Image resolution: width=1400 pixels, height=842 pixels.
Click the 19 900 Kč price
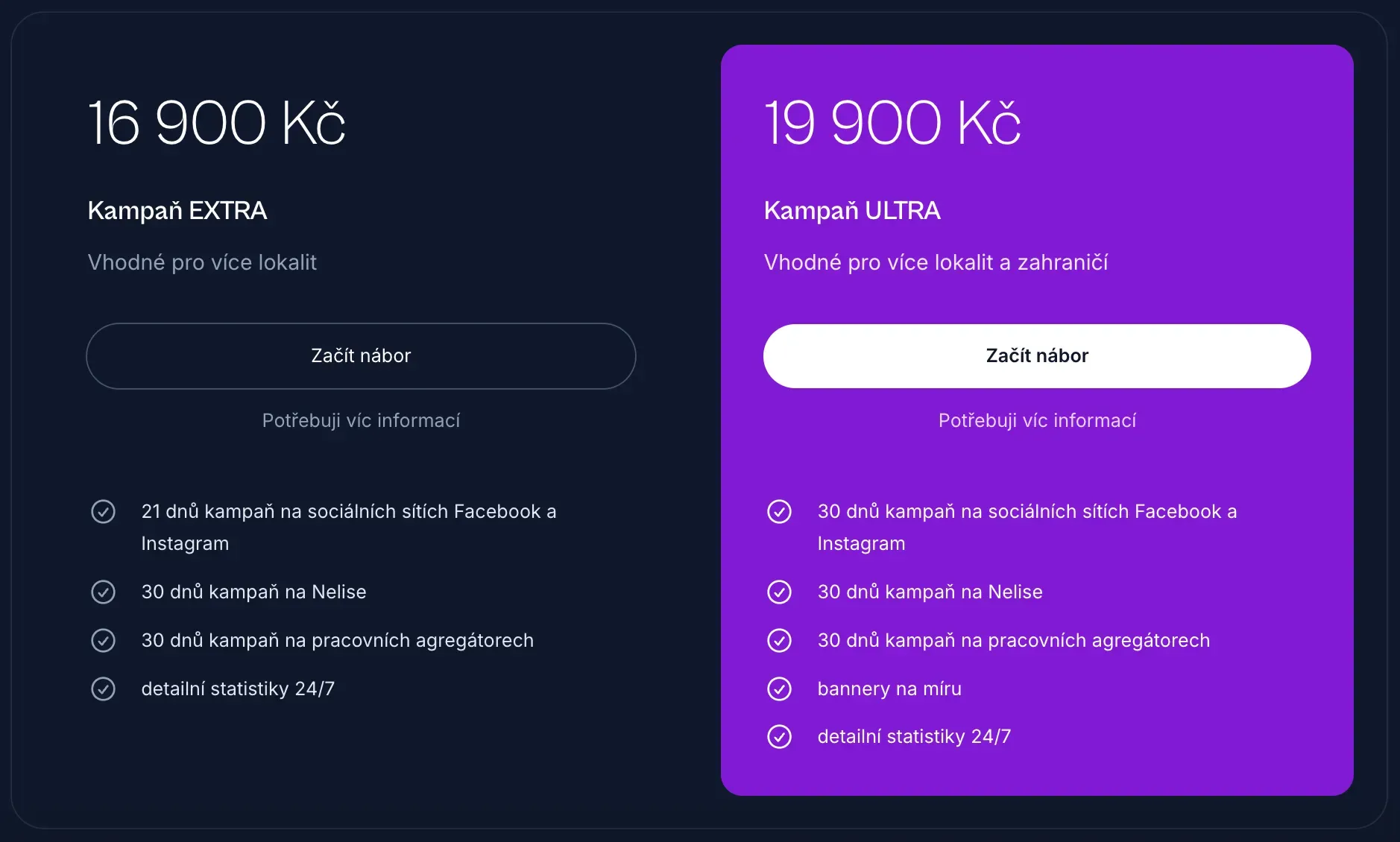pyautogui.click(x=892, y=123)
